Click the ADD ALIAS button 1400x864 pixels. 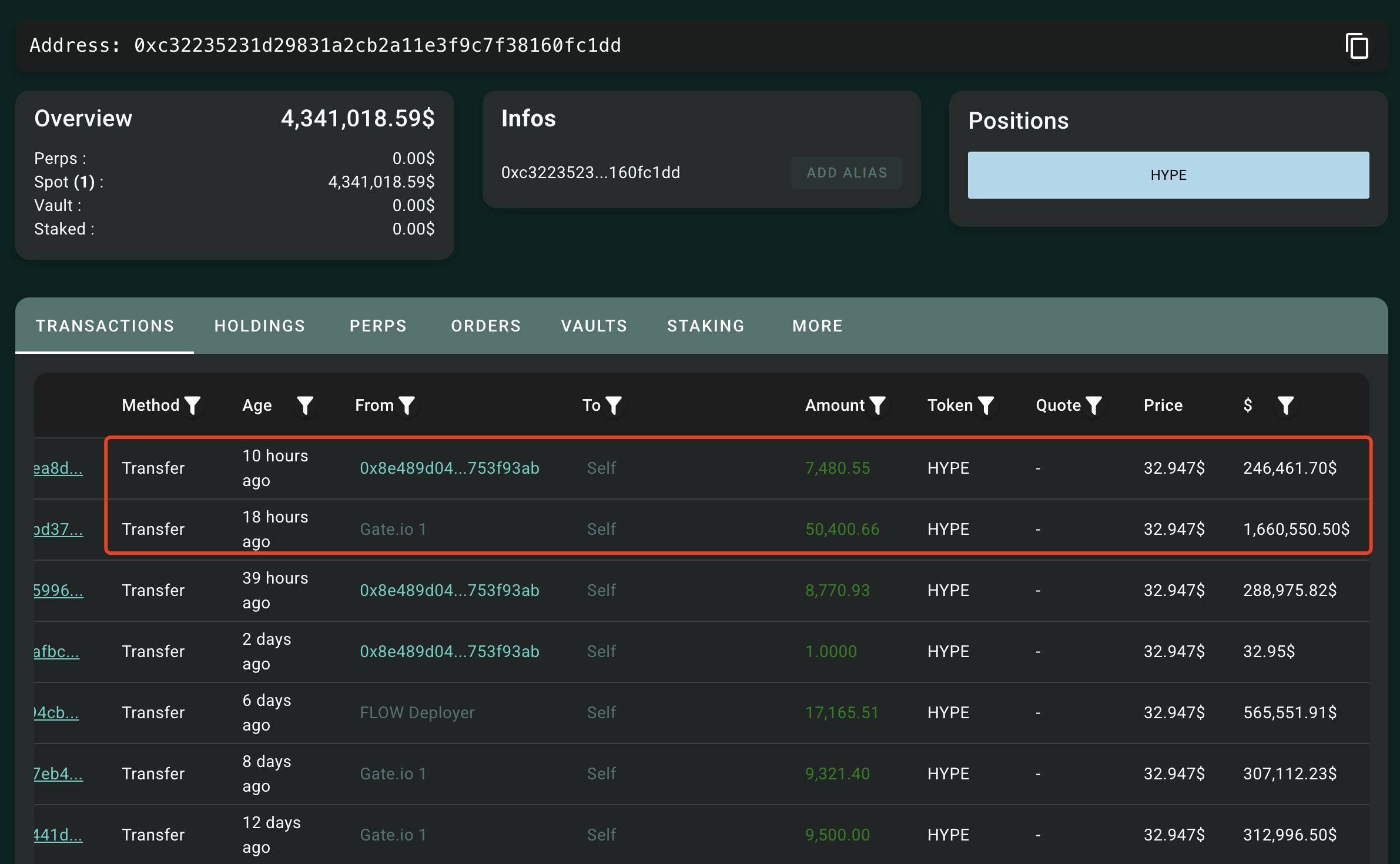coord(847,172)
